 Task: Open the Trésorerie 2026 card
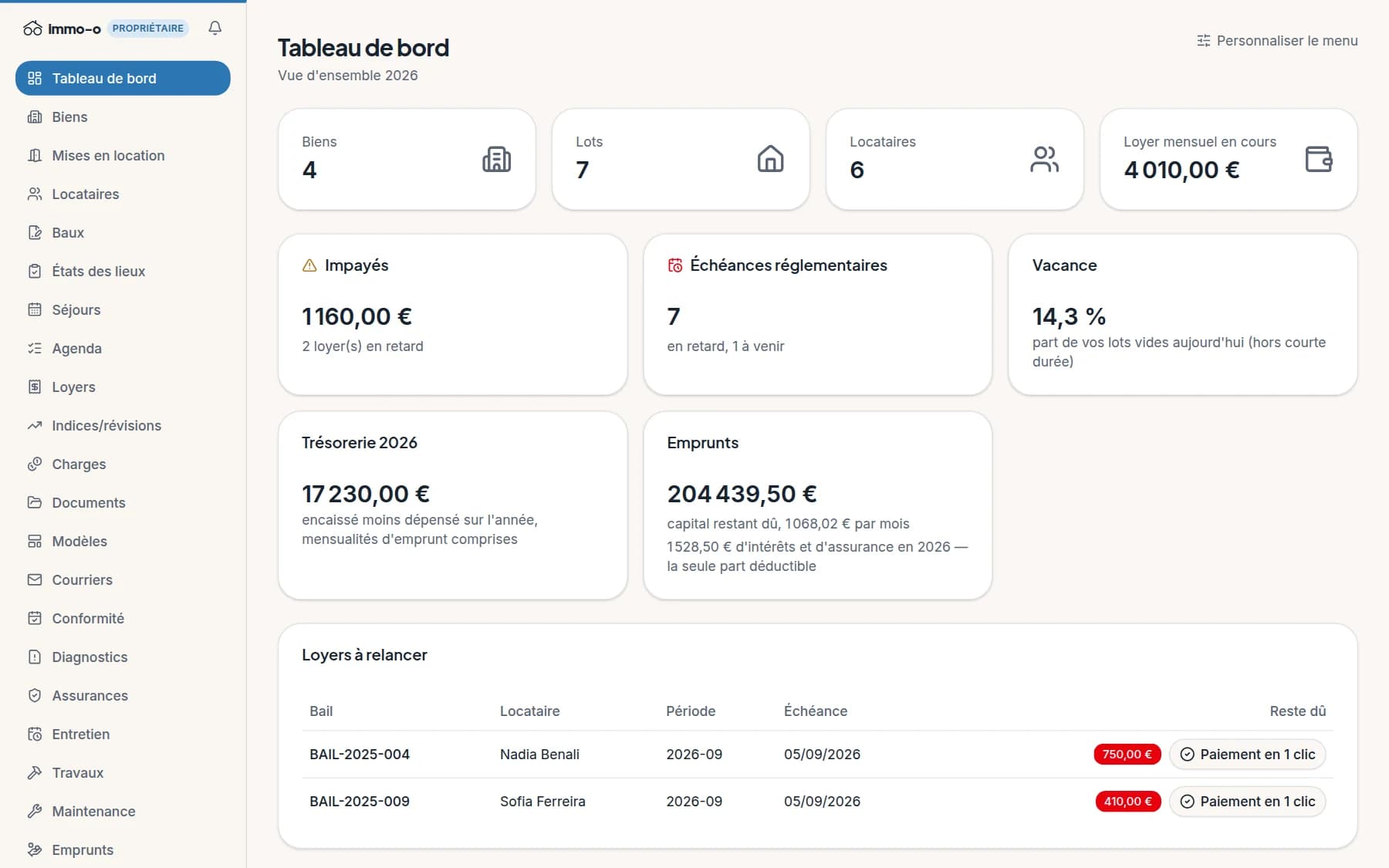(x=453, y=505)
